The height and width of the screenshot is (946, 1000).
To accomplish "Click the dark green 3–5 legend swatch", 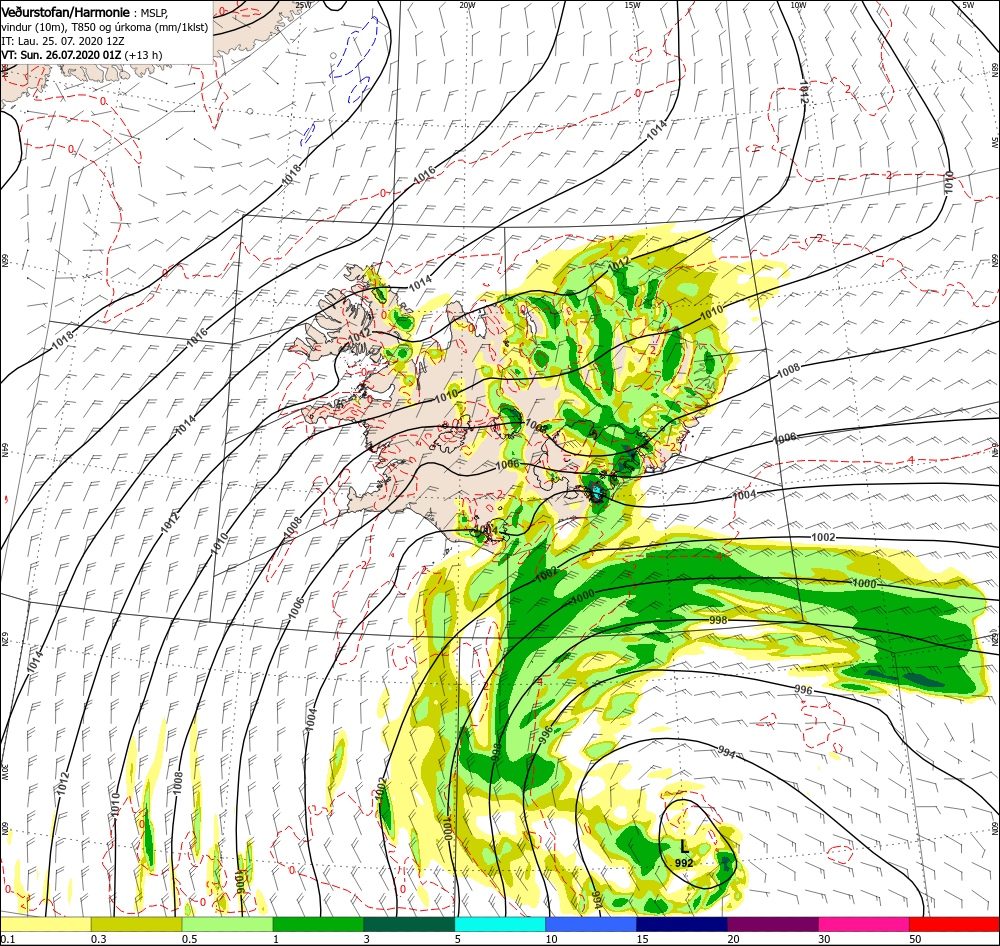I will [409, 924].
